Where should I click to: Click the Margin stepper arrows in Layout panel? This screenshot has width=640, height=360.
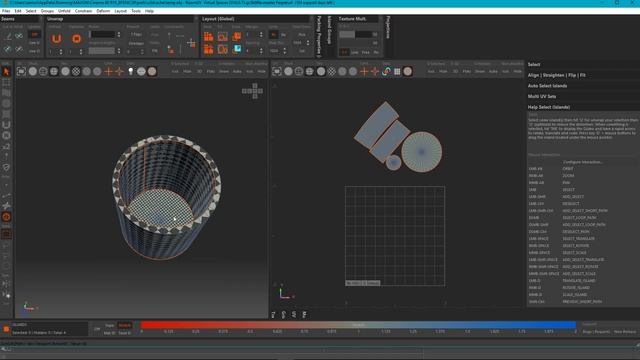(x=261, y=35)
